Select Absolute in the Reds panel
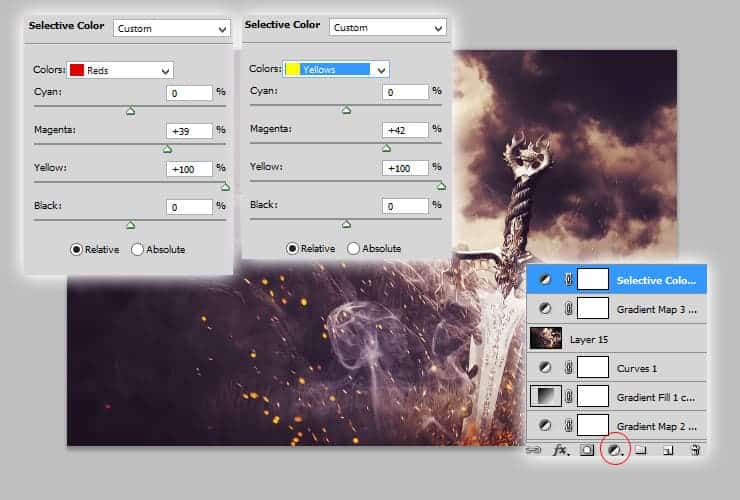740x500 pixels. (x=137, y=249)
